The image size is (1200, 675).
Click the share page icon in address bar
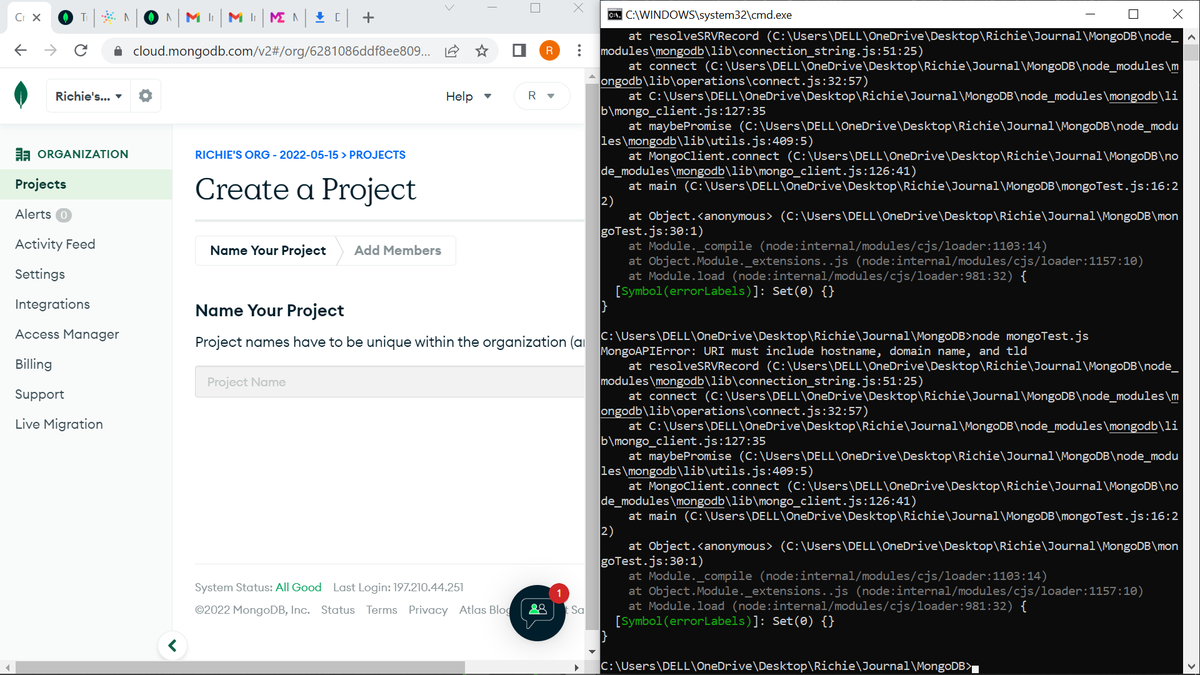point(452,50)
